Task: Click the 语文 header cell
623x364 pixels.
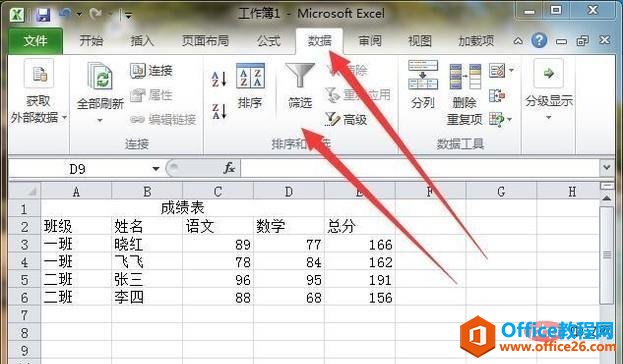Action: (x=218, y=226)
